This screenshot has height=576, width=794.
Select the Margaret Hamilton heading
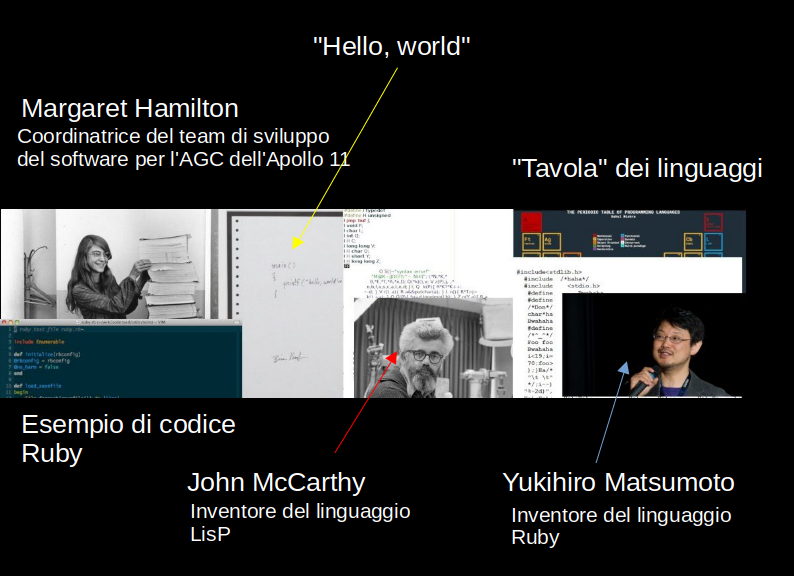click(x=130, y=108)
